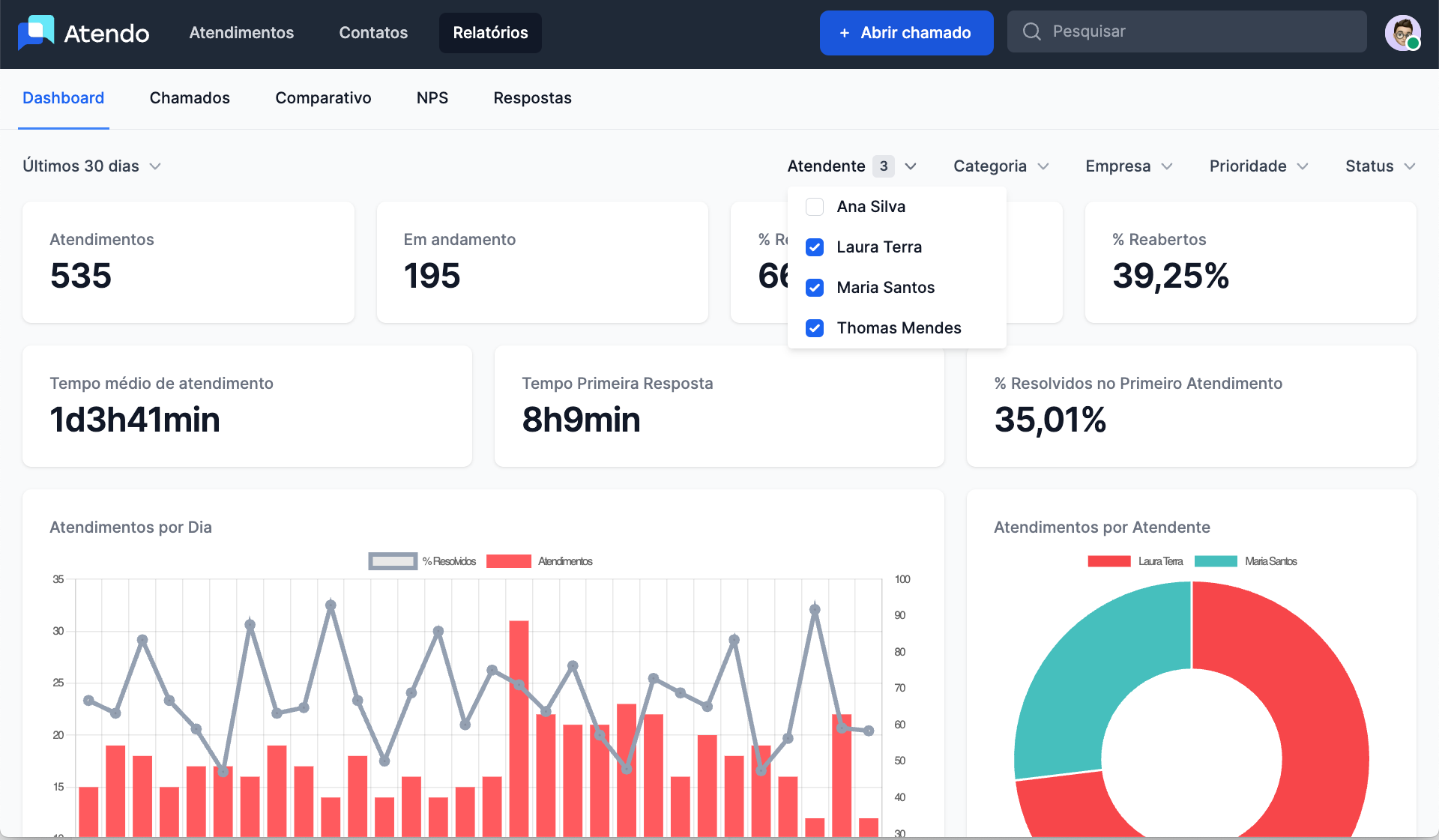
Task: Click the Atendo logo icon
Action: (x=36, y=32)
